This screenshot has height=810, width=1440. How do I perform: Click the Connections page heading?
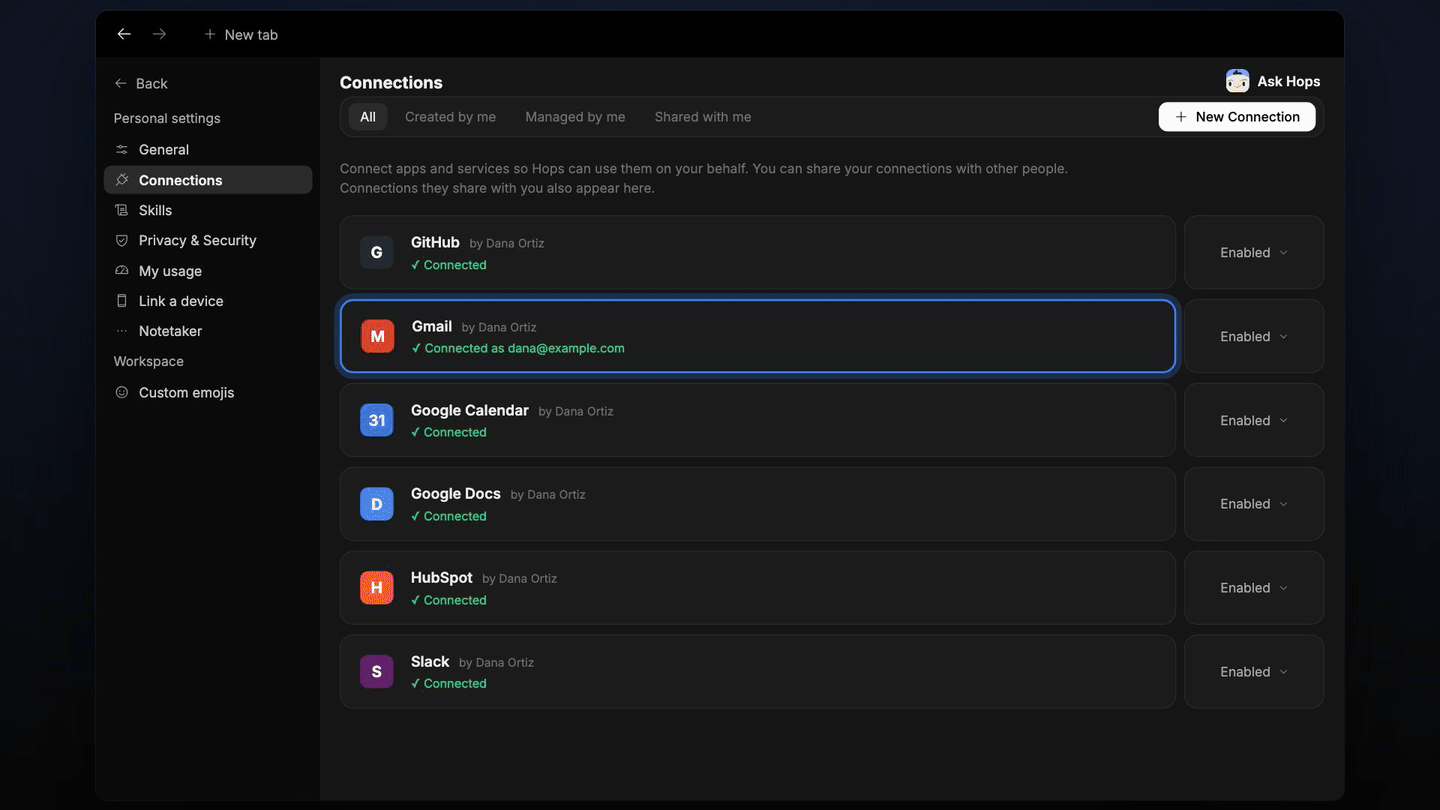pyautogui.click(x=391, y=83)
